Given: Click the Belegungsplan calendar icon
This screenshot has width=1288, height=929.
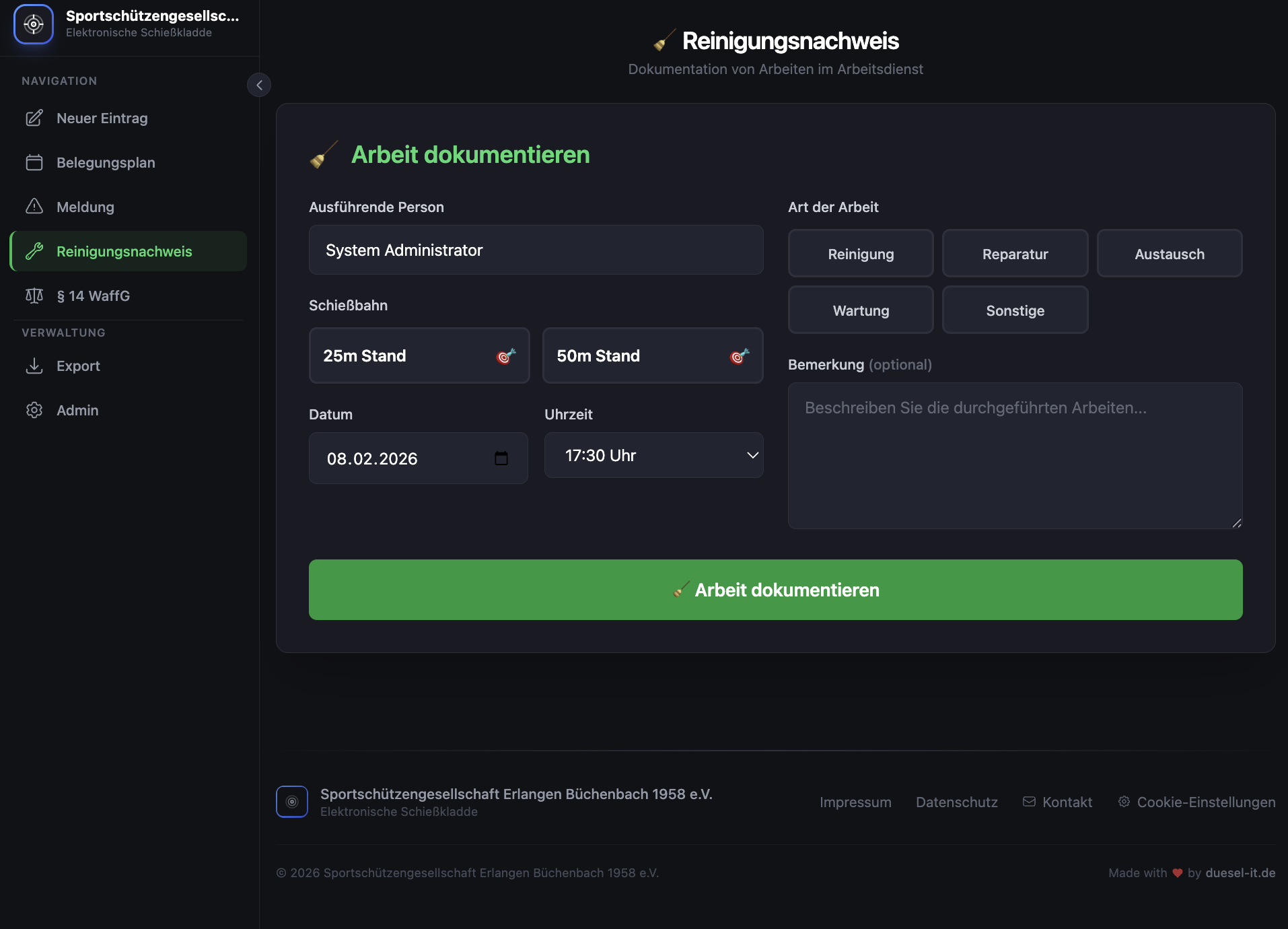Looking at the screenshot, I should (x=34, y=163).
